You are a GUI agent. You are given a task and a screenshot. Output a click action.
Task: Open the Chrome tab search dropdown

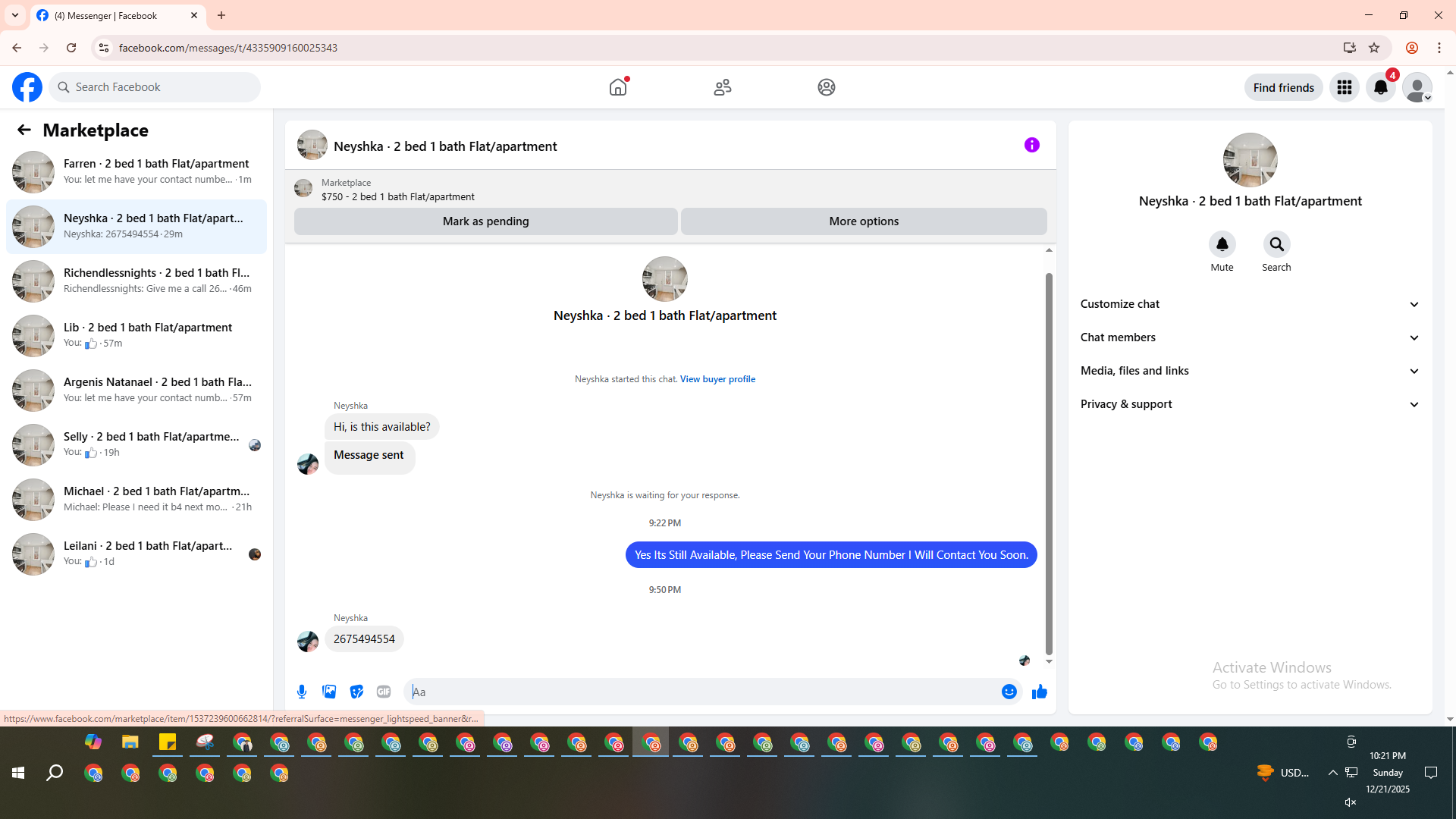tap(15, 15)
